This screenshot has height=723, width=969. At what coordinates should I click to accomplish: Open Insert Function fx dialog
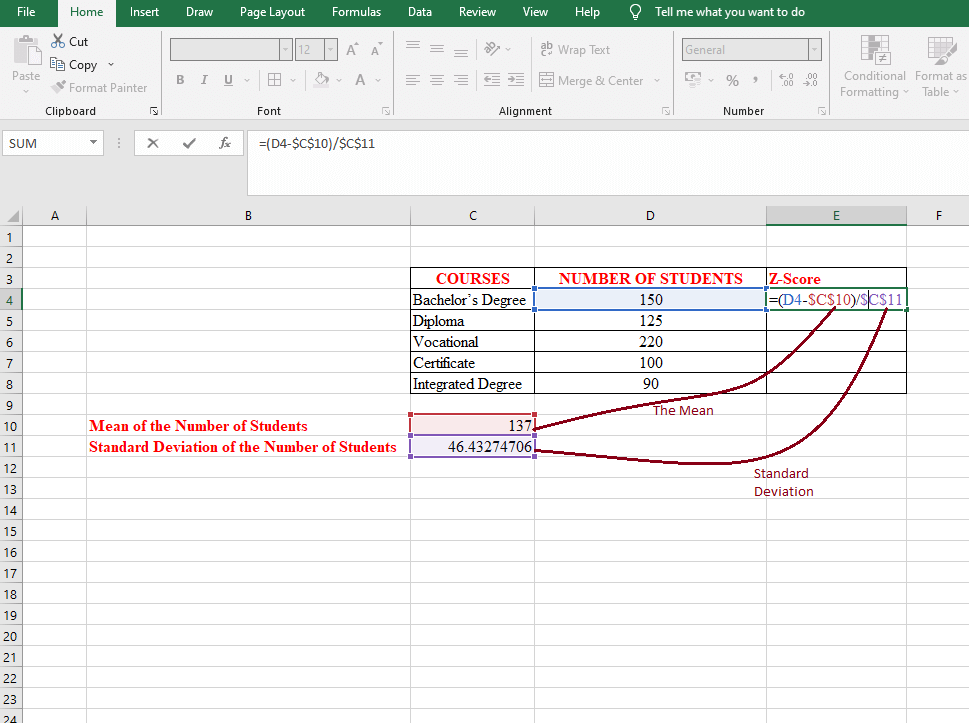coord(225,143)
